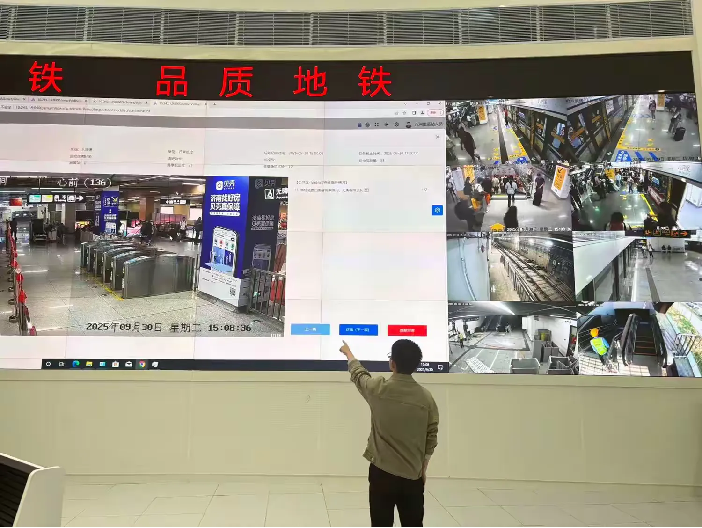Open the top-left CCTV feed showing a platform
Viewport: 702px width, 528px height.
click(508, 133)
